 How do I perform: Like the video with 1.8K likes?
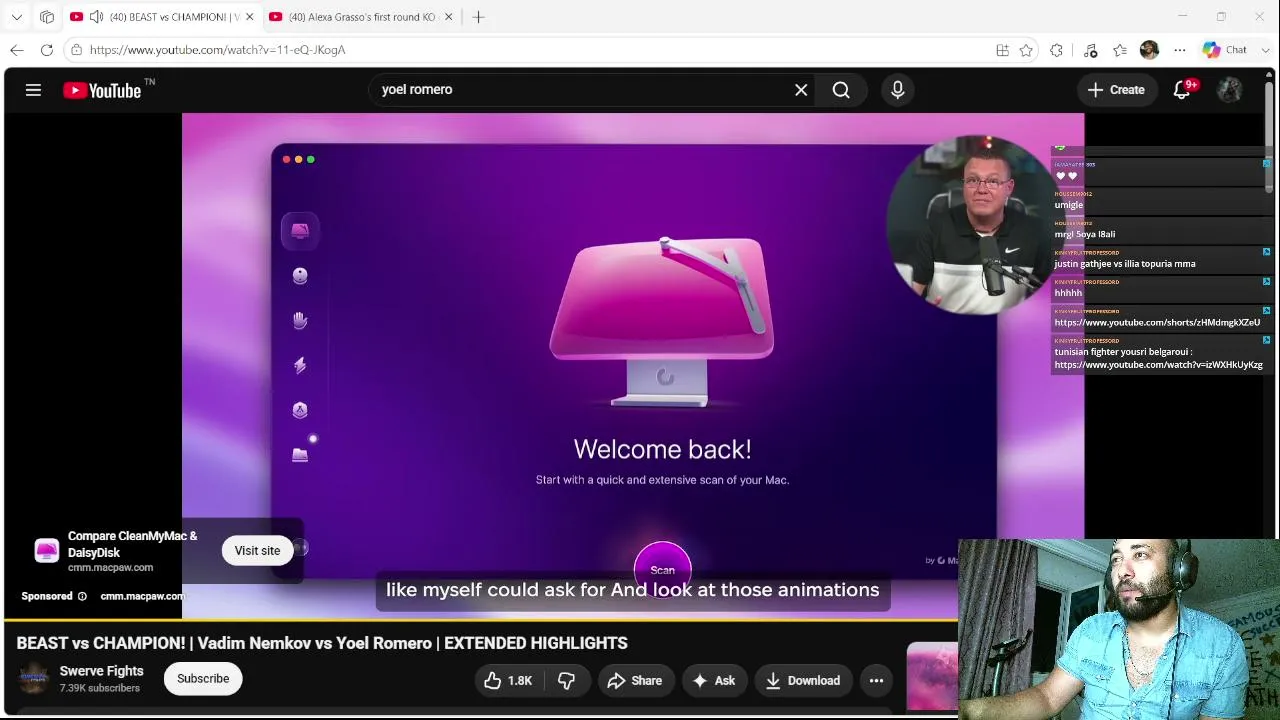point(508,681)
